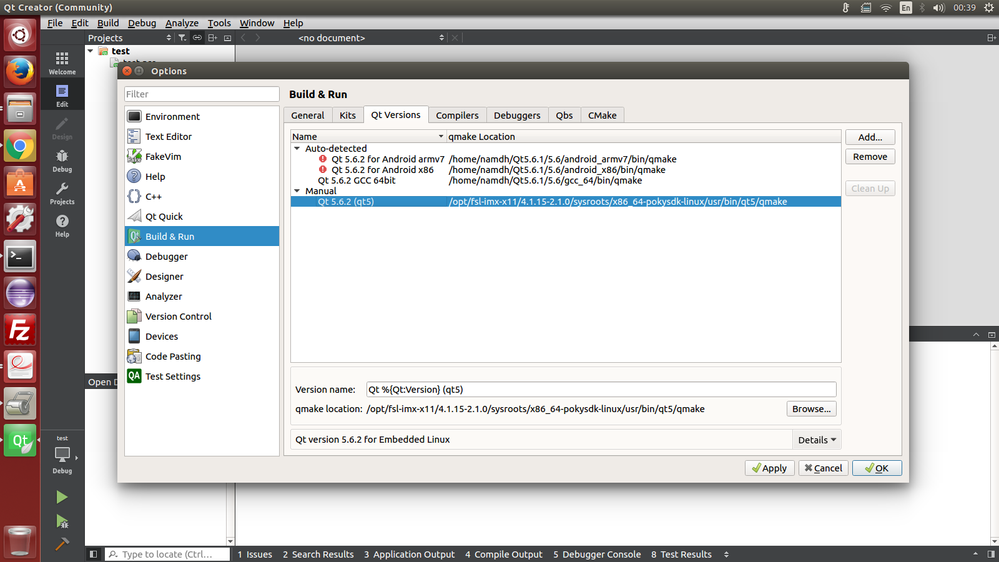The height and width of the screenshot is (562, 999).
Task: Apply the option changes
Action: 770,468
